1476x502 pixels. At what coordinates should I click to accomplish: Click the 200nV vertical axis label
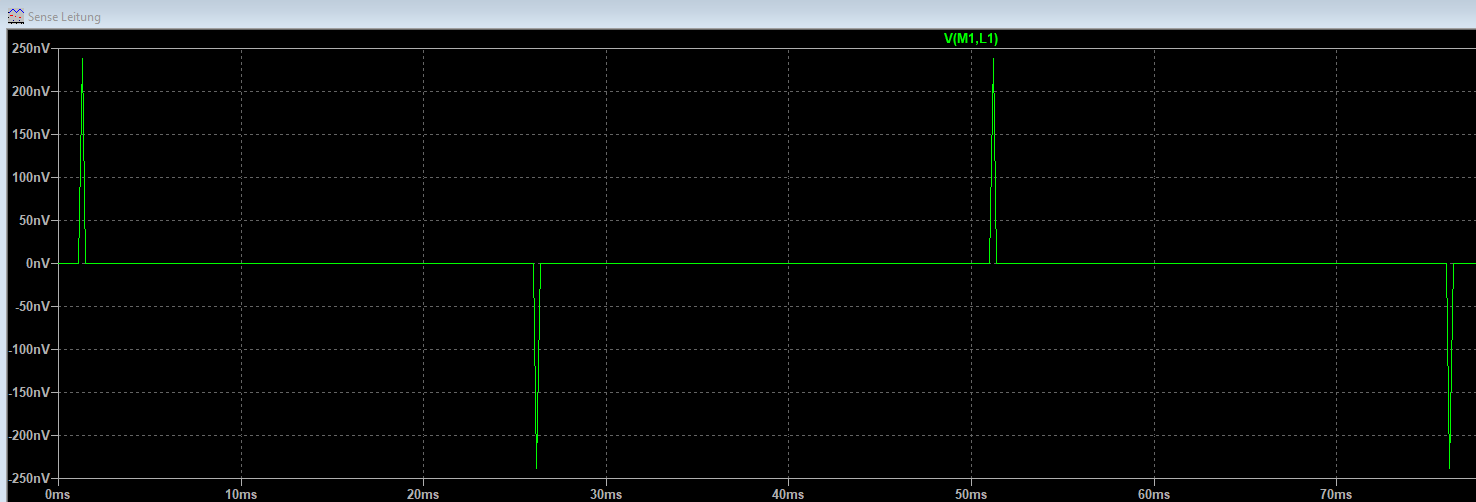pyautogui.click(x=29, y=91)
